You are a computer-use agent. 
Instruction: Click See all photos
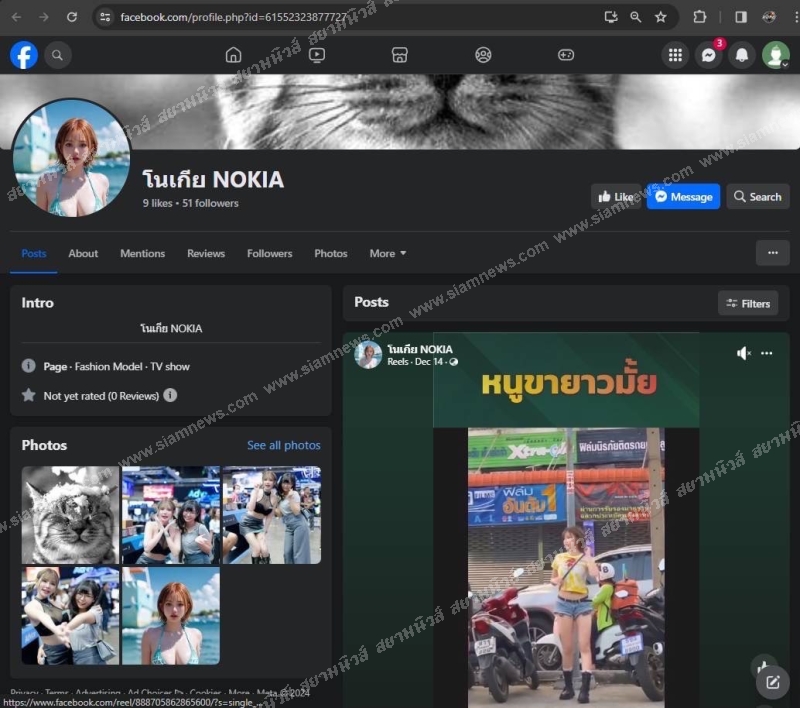click(x=284, y=445)
